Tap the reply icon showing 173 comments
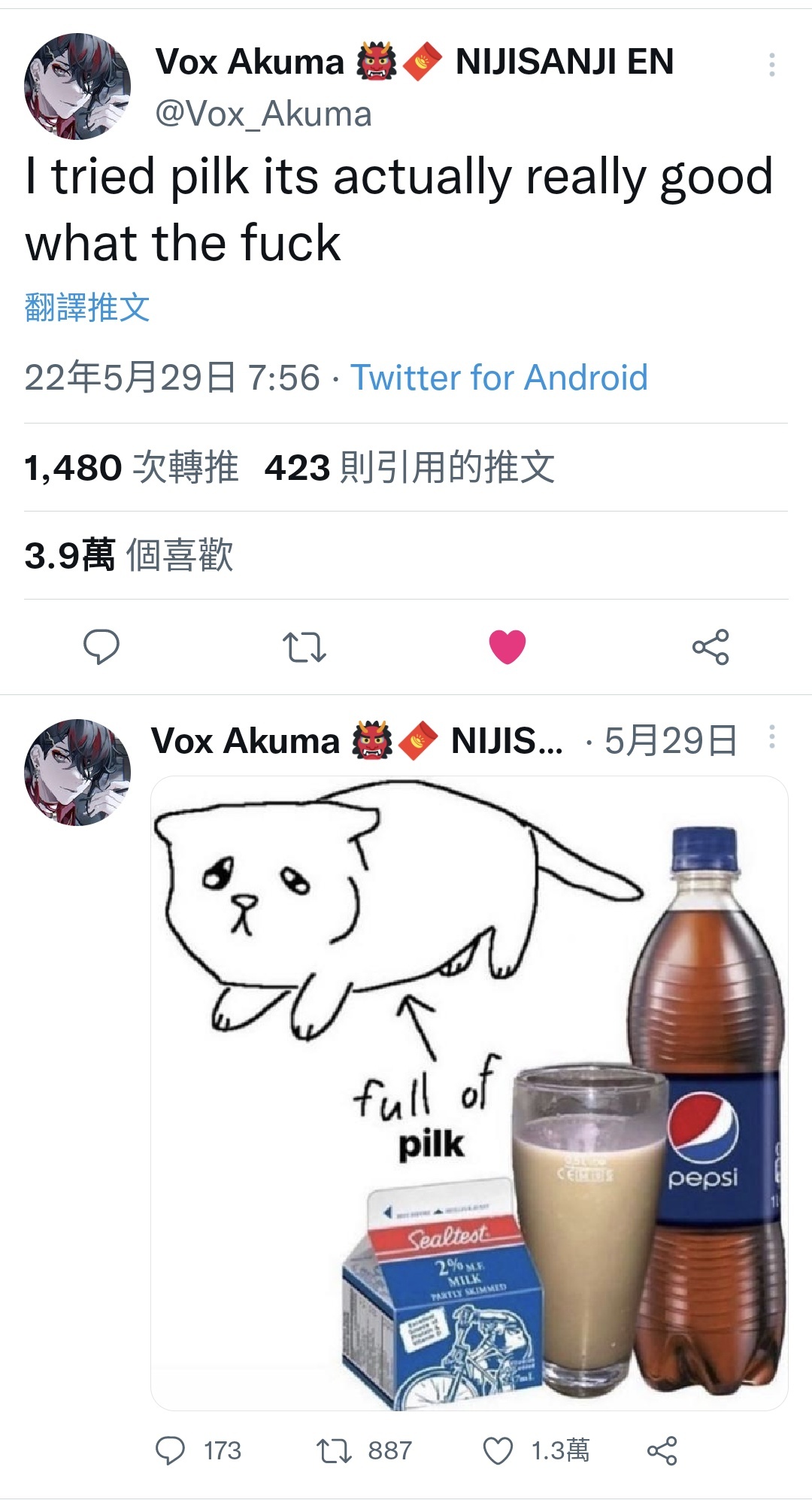This screenshot has width=812, height=1500. tap(170, 1450)
